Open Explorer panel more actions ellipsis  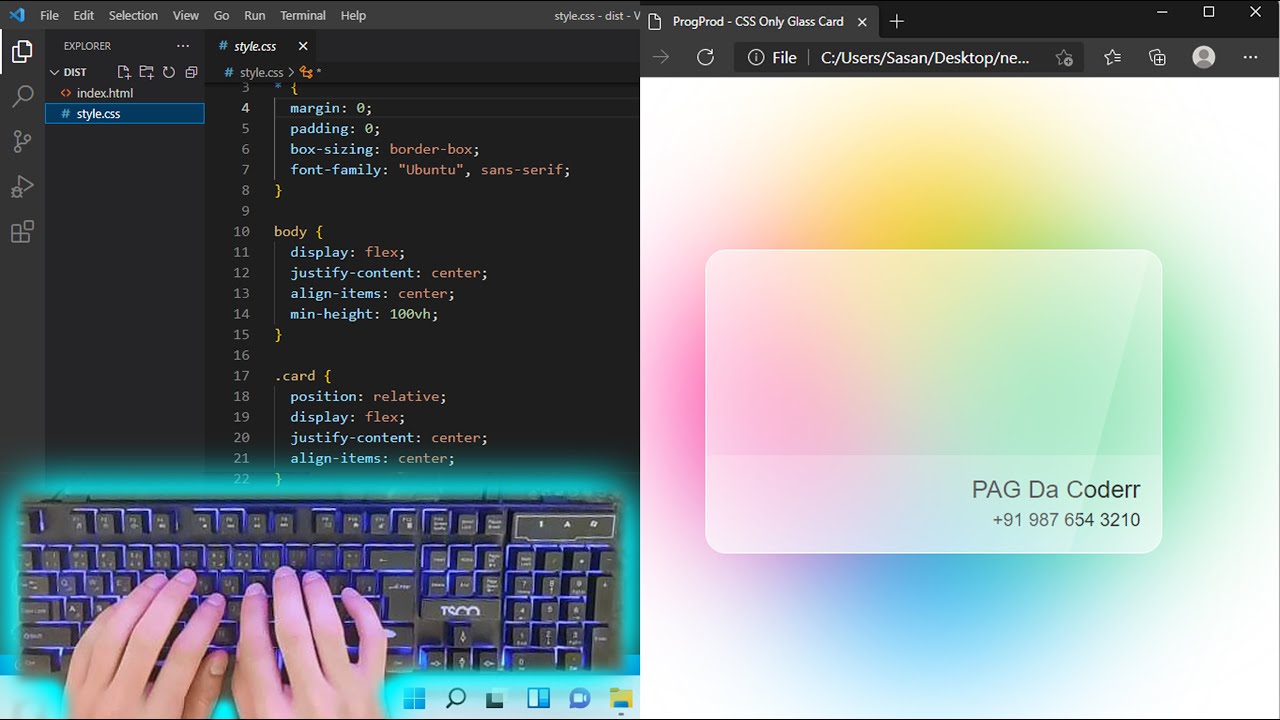[182, 46]
